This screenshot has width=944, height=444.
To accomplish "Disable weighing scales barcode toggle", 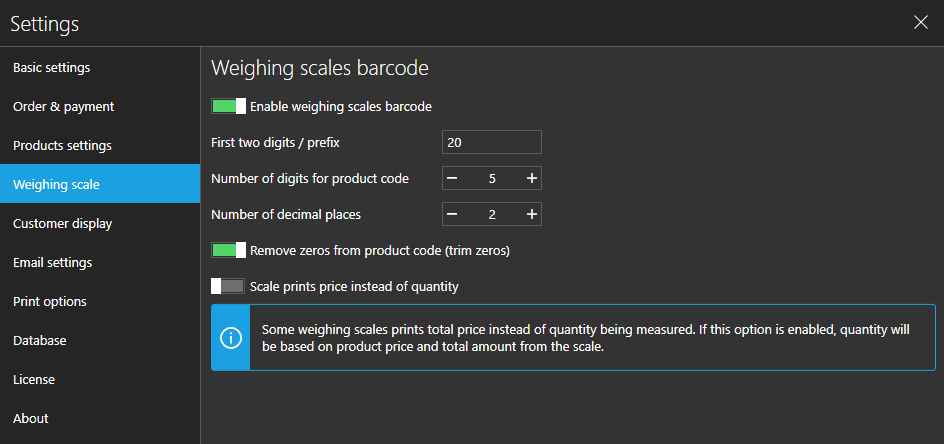I will [228, 106].
